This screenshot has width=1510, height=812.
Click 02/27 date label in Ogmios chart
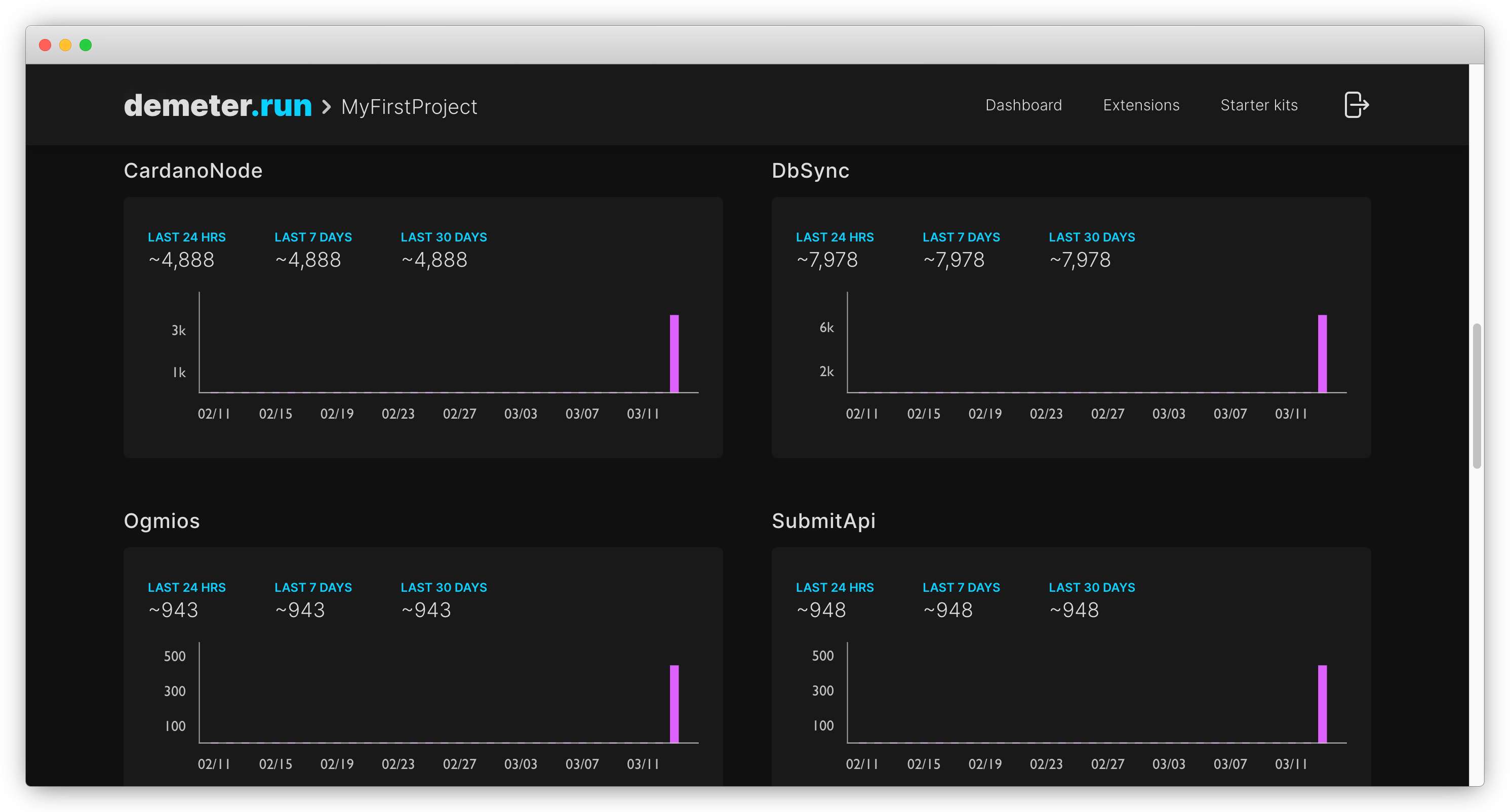click(460, 764)
